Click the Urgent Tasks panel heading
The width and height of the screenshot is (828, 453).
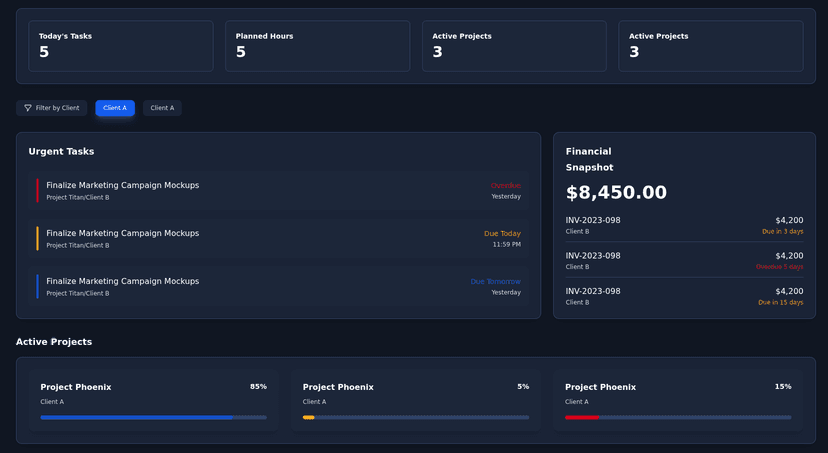point(61,151)
